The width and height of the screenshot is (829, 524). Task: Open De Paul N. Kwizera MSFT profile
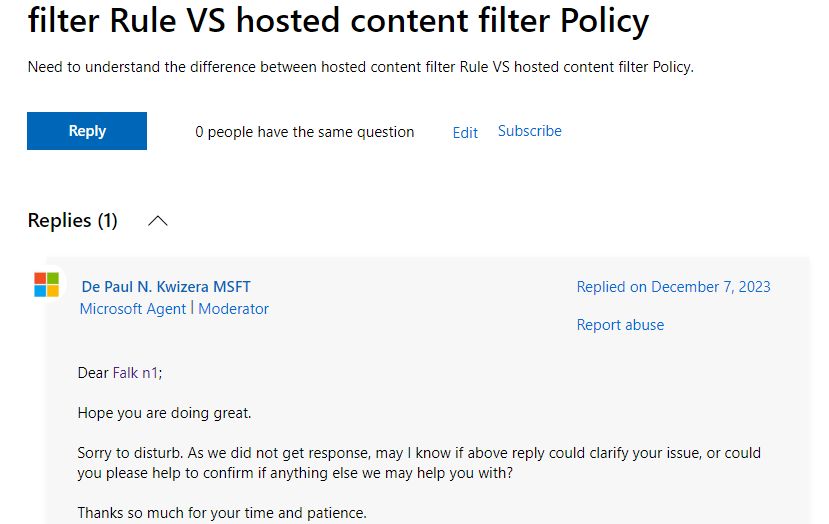coord(165,287)
